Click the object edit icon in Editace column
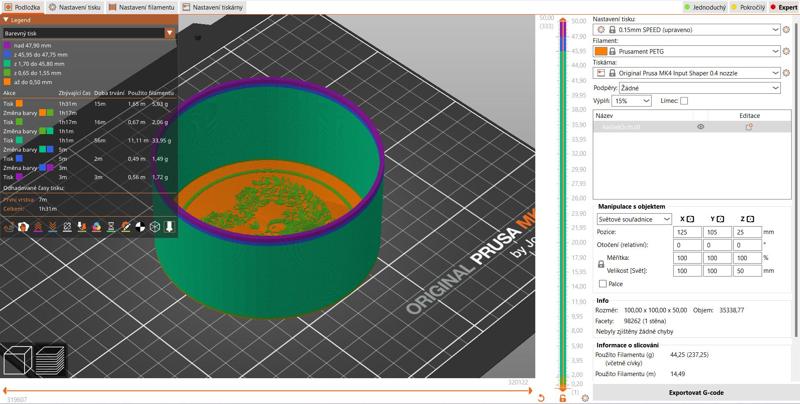Image resolution: width=800 pixels, height=404 pixels. click(749, 127)
